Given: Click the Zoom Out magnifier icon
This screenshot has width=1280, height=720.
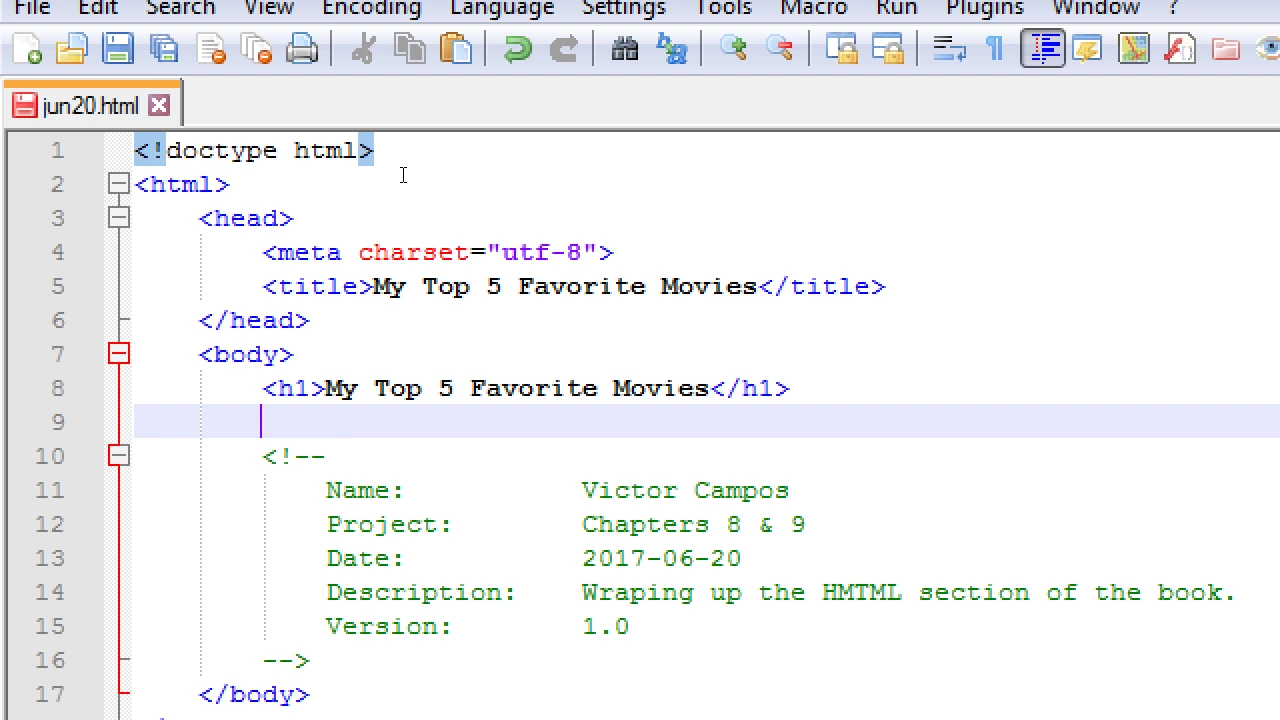Looking at the screenshot, I should [779, 49].
